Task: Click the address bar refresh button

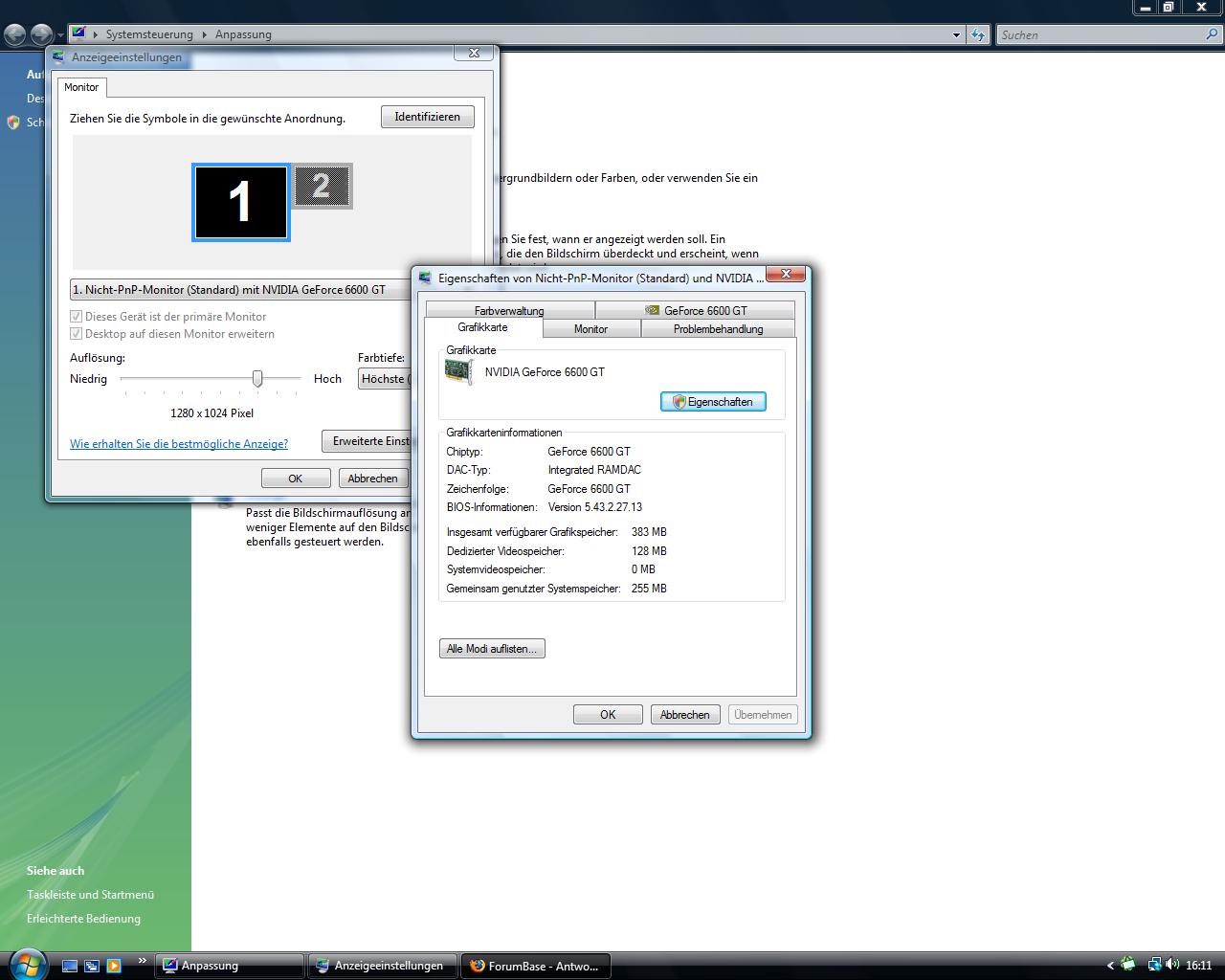Action: coord(977,34)
